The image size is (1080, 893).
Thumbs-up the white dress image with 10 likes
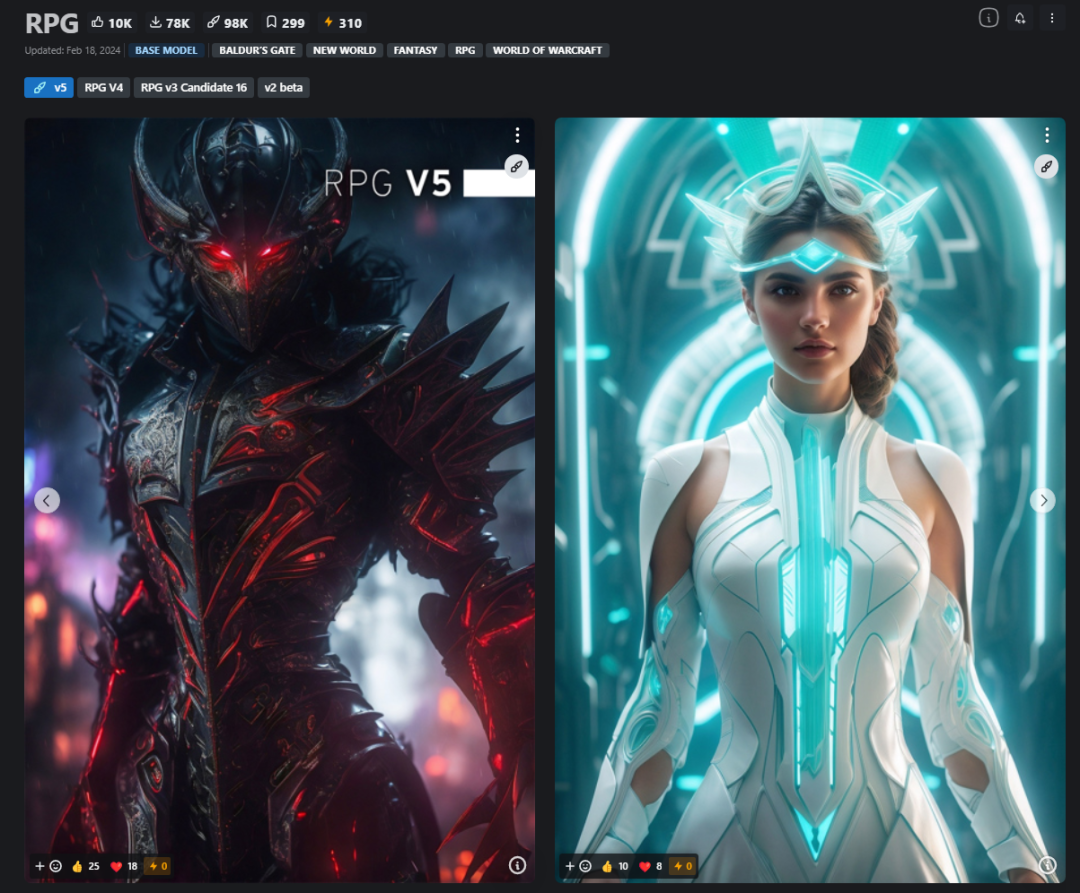(615, 866)
